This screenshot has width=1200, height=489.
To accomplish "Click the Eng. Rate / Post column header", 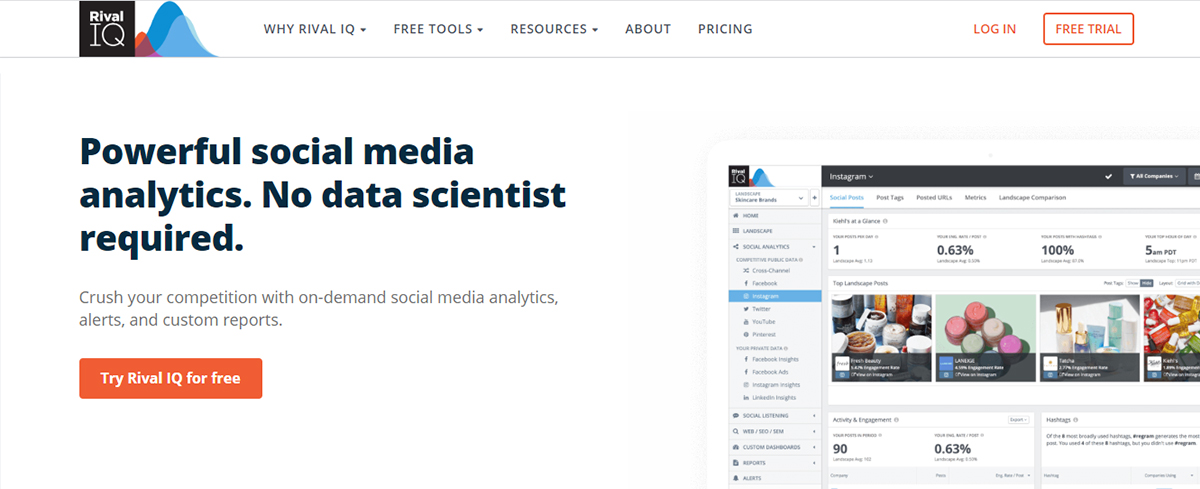I will (x=1010, y=475).
